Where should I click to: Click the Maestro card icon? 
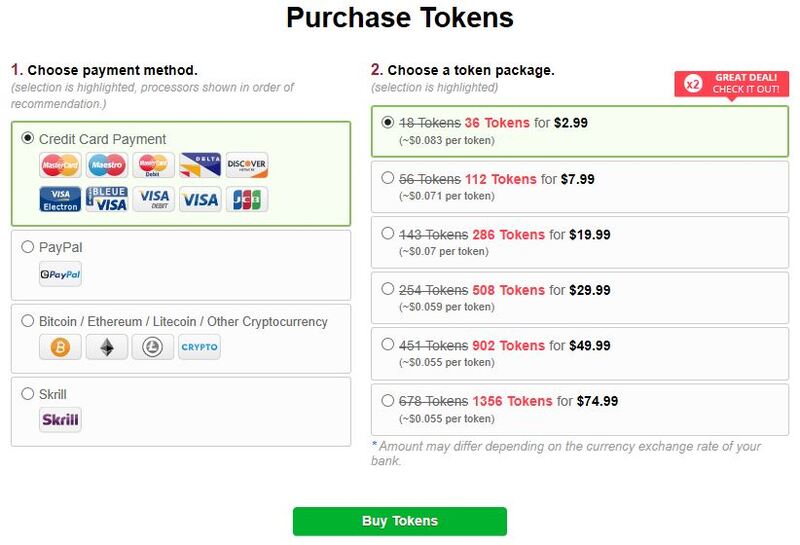click(x=107, y=165)
